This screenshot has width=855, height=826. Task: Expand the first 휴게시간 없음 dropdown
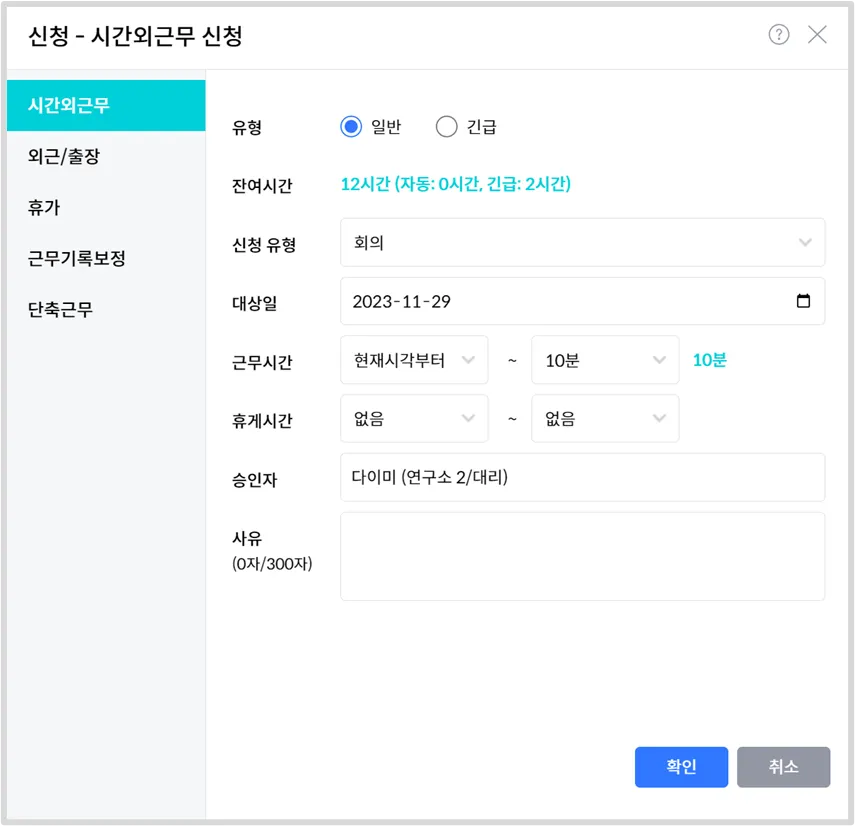point(414,419)
